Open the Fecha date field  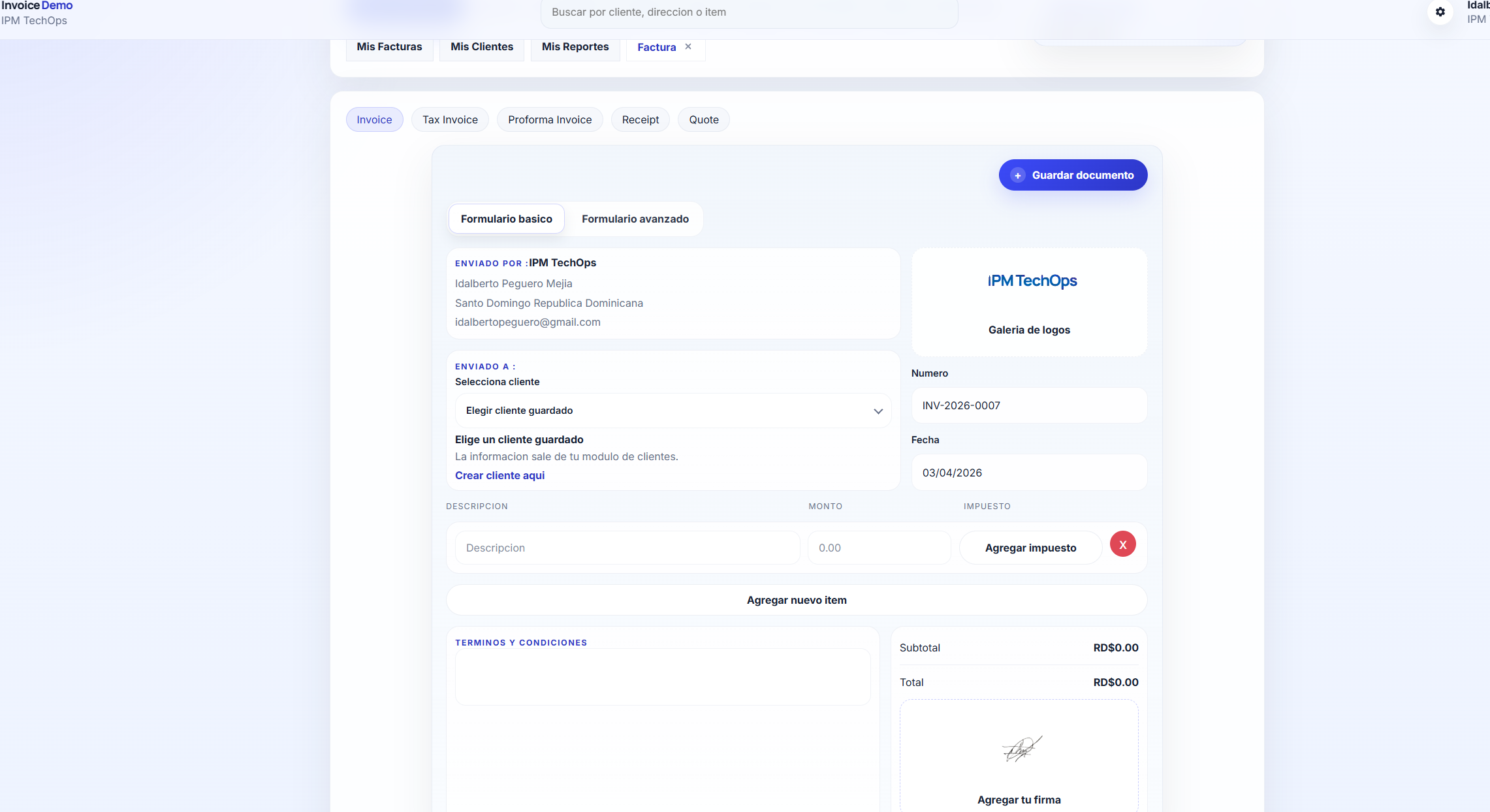pos(1029,472)
